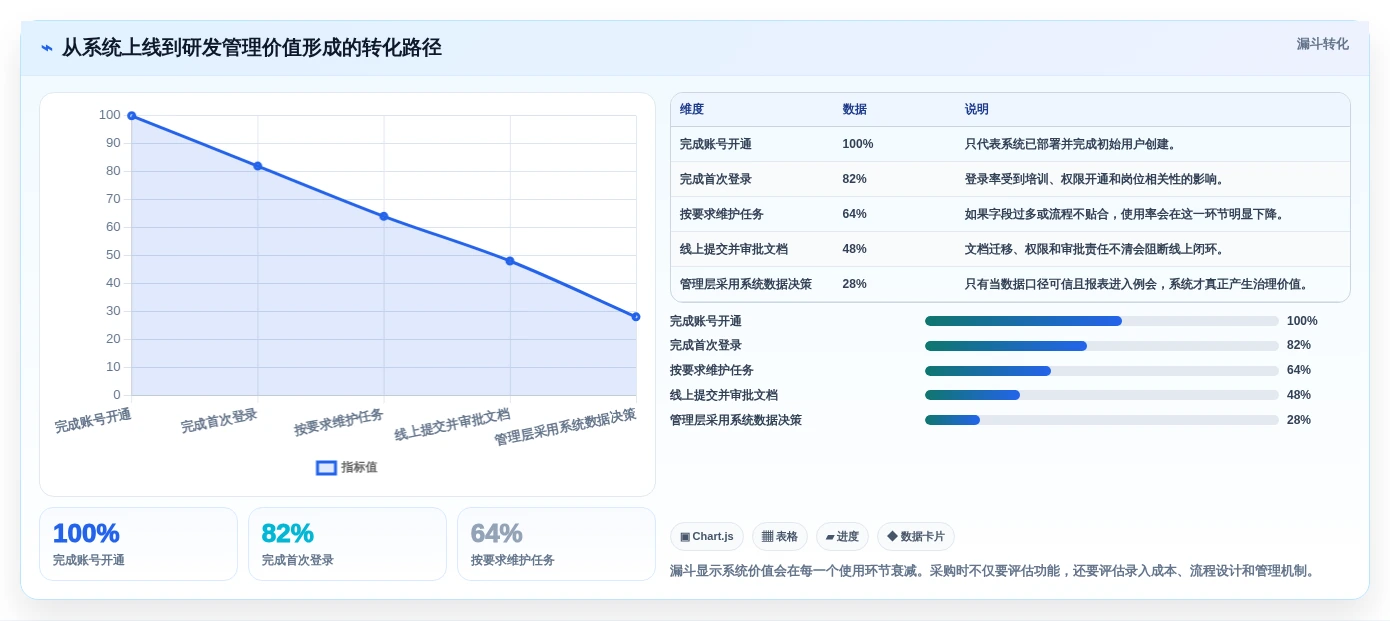The height and width of the screenshot is (621, 1390).
Task: Click the description about 登录率受到培训
Action: (x=1094, y=179)
